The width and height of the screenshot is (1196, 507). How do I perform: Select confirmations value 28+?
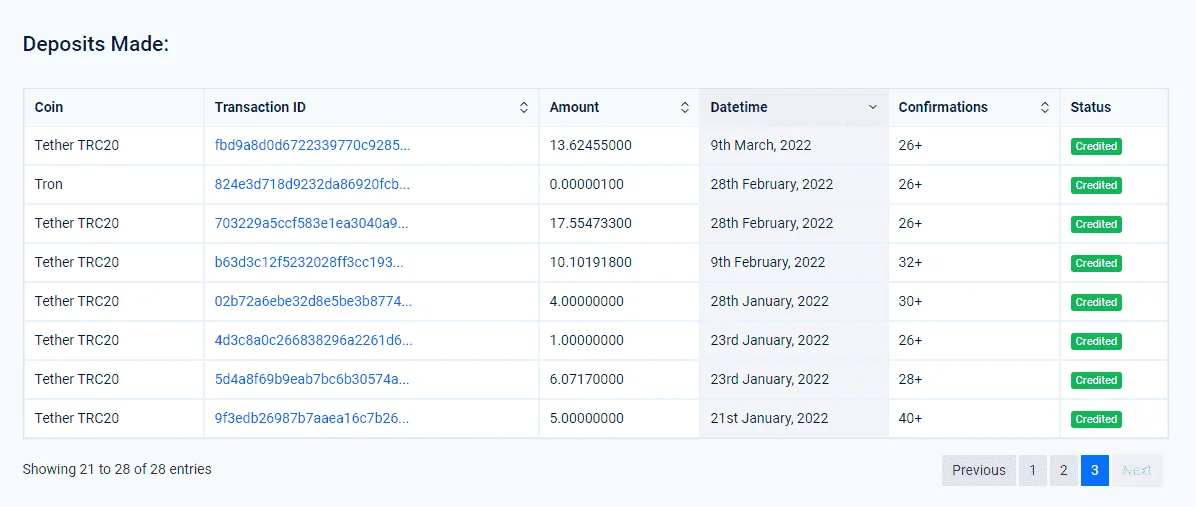point(910,379)
